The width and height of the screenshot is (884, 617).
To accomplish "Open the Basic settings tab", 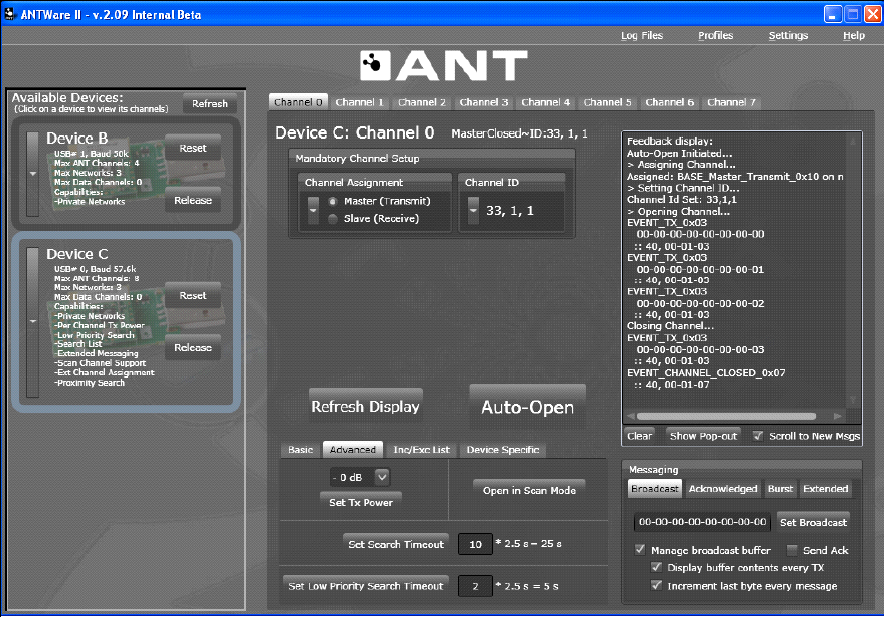I will [300, 449].
